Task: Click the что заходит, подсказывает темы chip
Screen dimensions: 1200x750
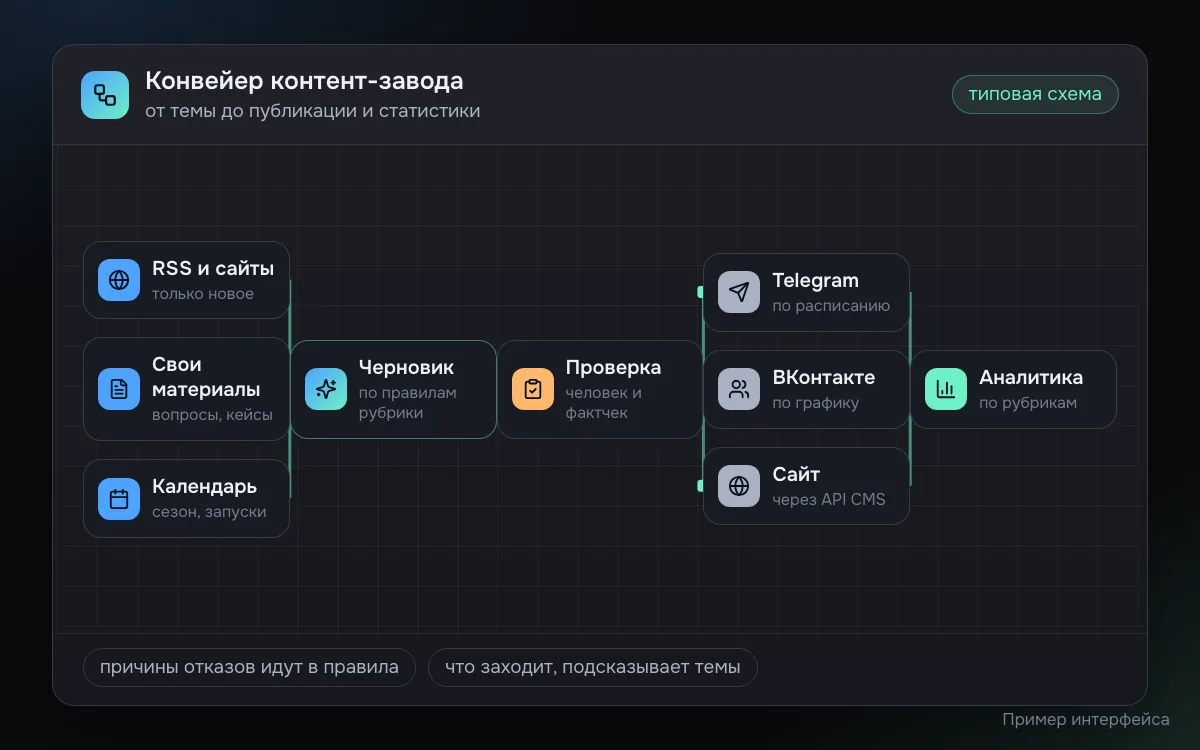Action: pyautogui.click(x=593, y=667)
